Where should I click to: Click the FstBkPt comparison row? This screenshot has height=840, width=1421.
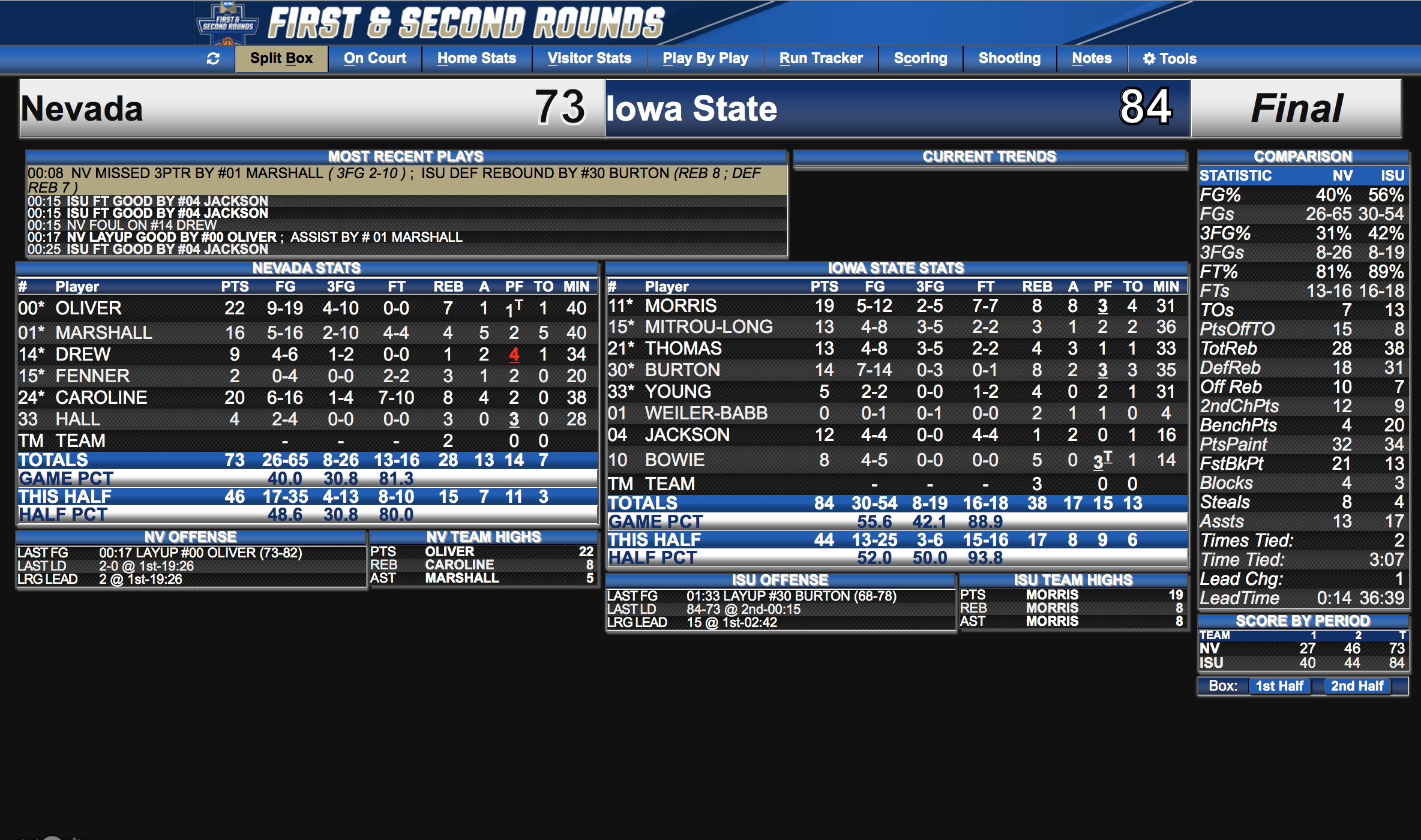tap(1302, 464)
